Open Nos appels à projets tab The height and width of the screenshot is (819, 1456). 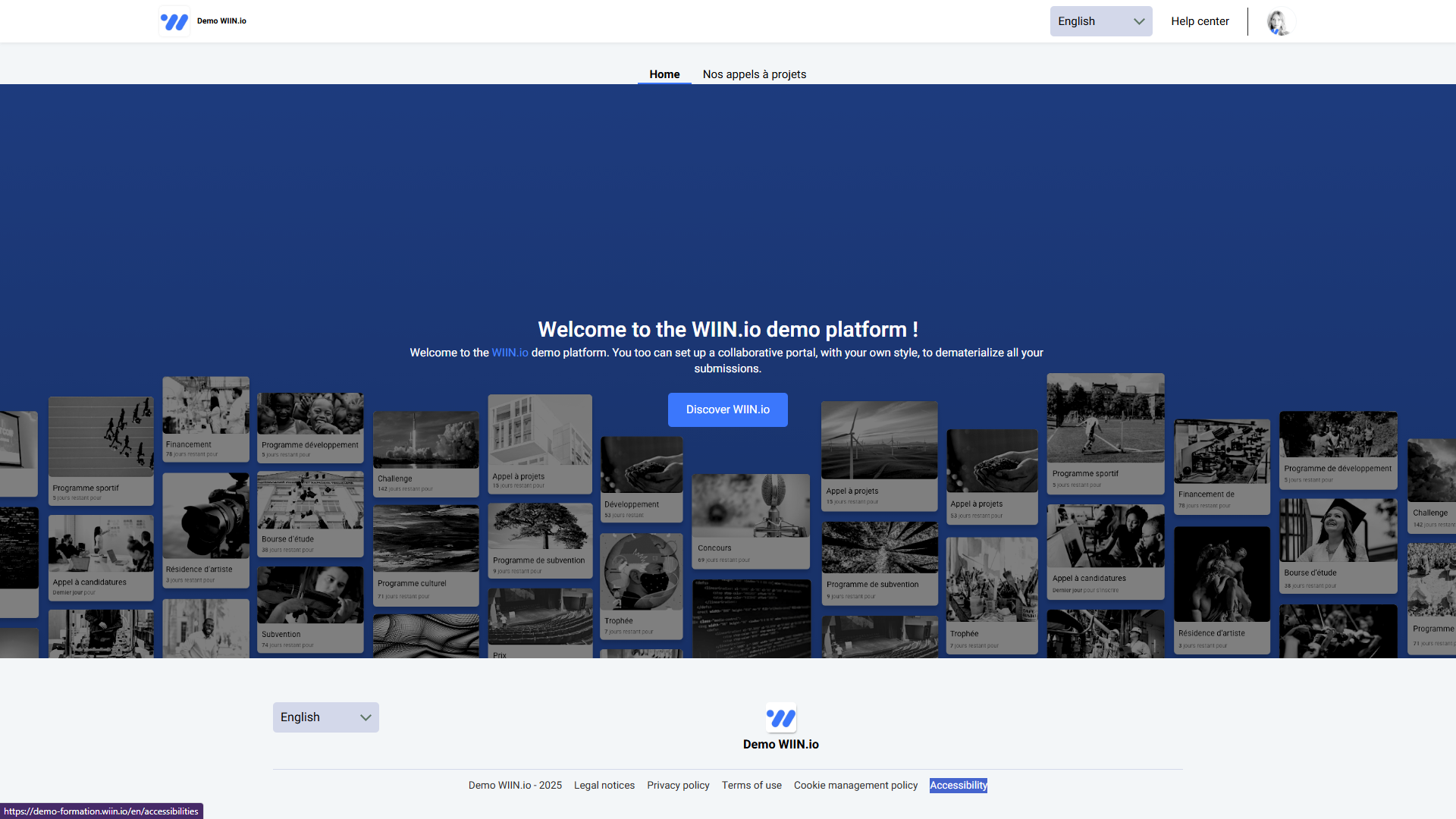[x=755, y=74]
